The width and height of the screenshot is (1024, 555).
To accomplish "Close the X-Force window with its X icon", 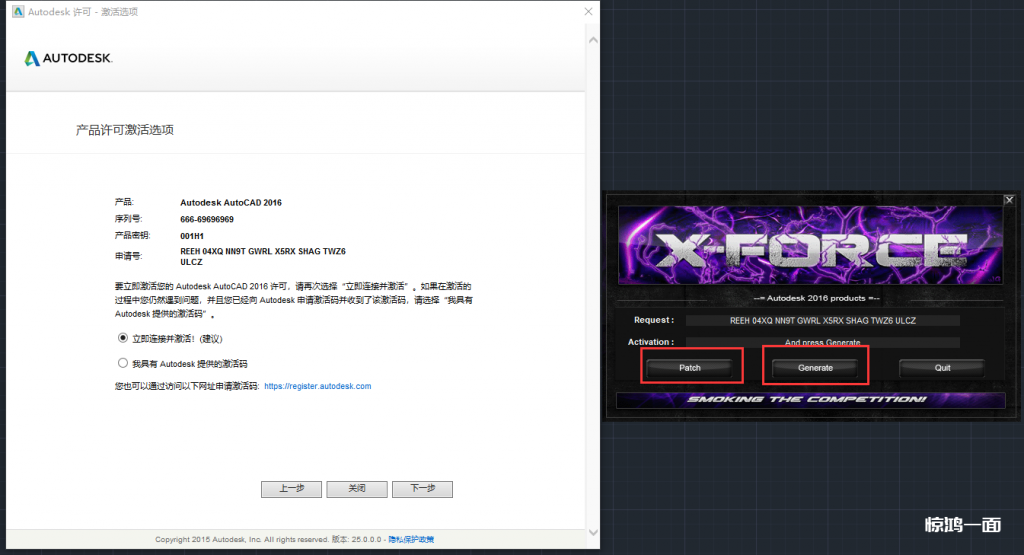I will 1008,199.
